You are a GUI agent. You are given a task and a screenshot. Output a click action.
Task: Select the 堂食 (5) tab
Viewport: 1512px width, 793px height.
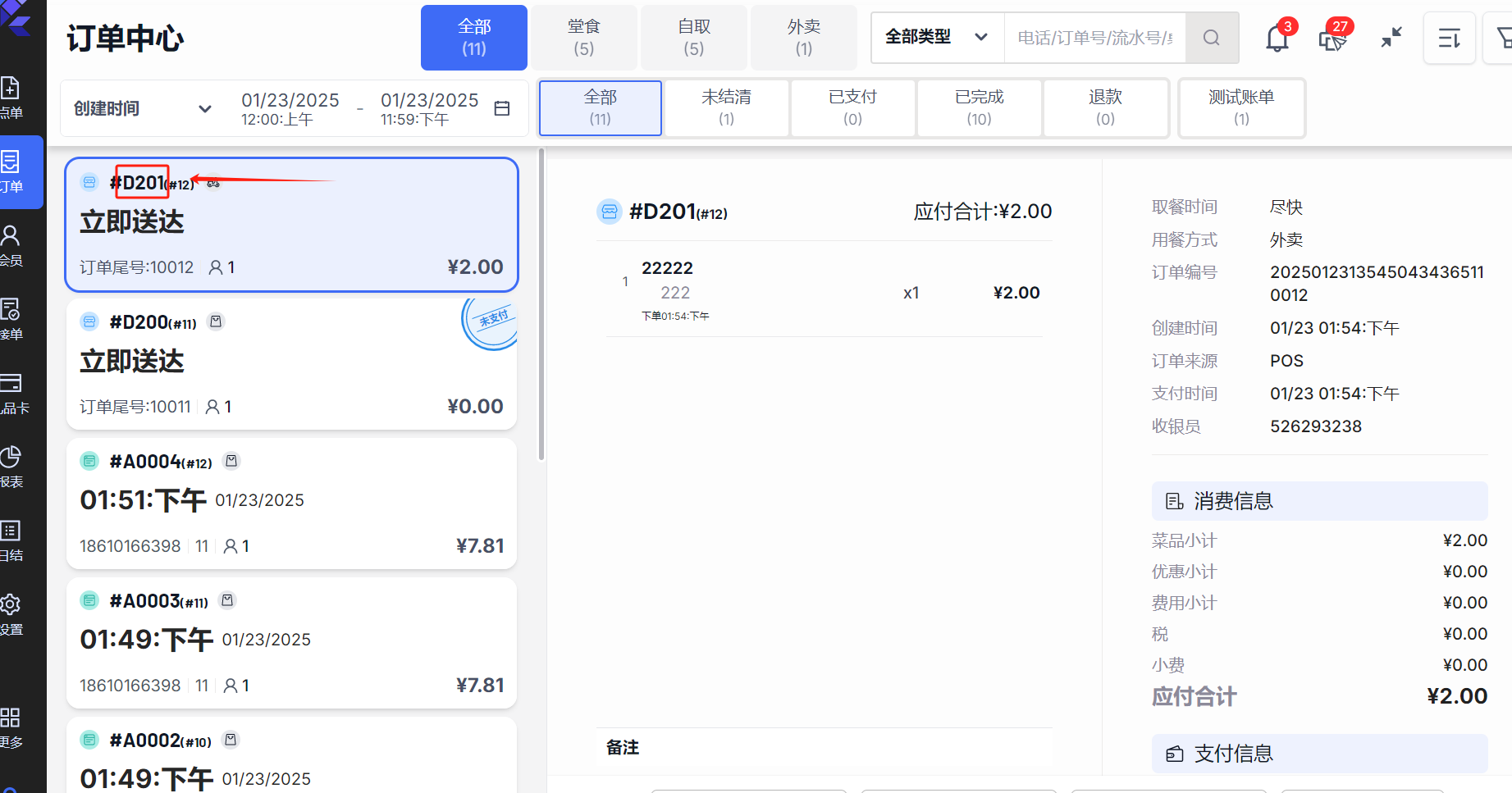584,38
